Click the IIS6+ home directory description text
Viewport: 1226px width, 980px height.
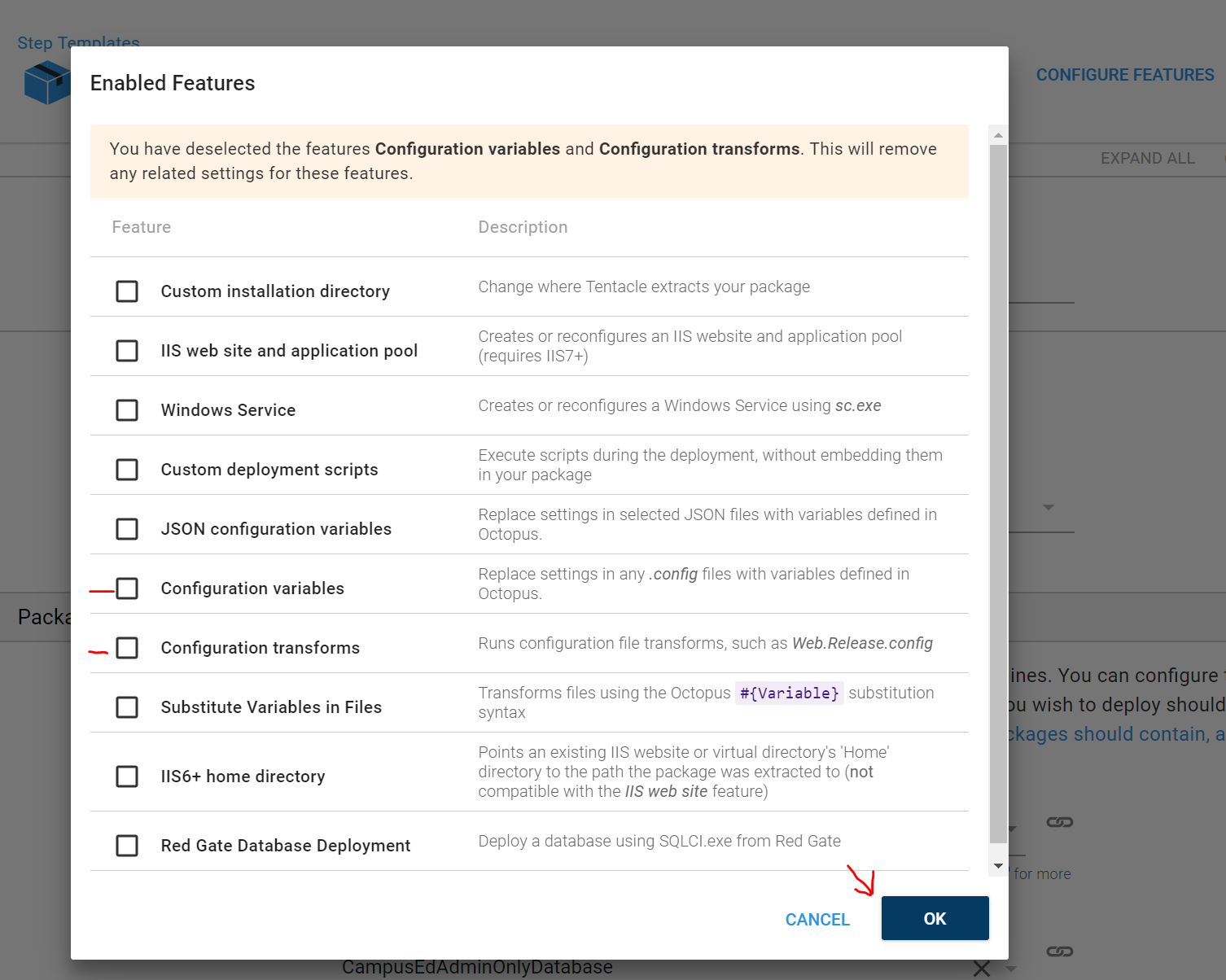(x=684, y=772)
